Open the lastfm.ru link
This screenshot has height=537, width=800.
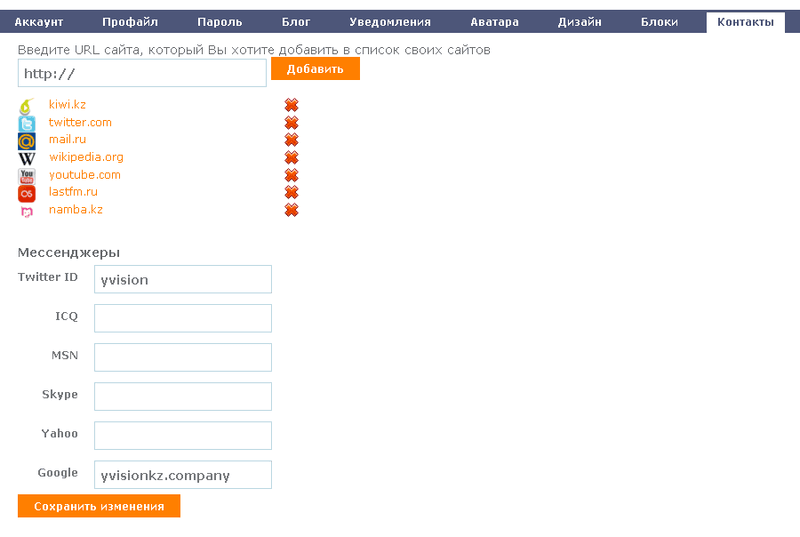(x=73, y=192)
